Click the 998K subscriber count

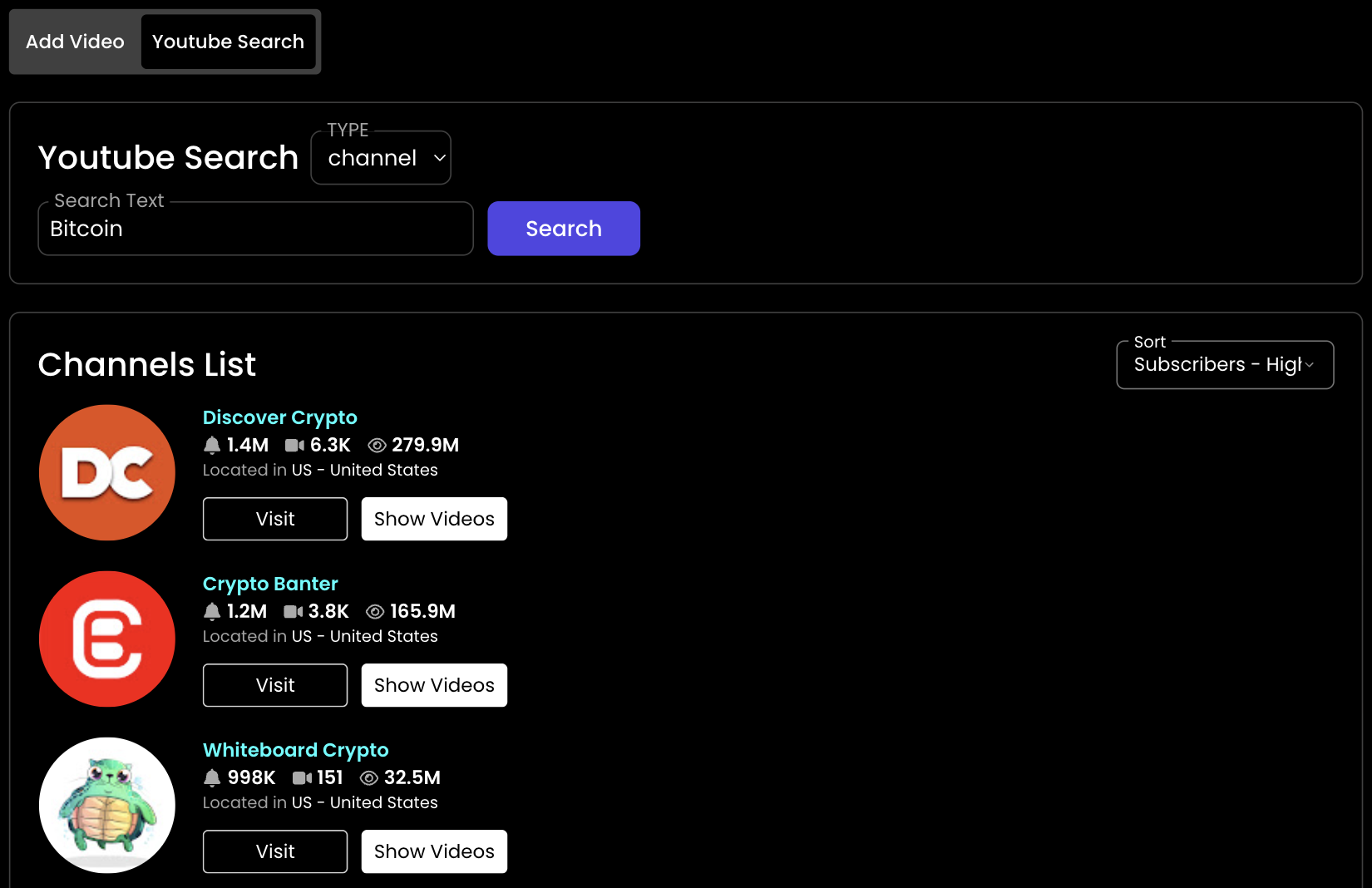[x=251, y=778]
